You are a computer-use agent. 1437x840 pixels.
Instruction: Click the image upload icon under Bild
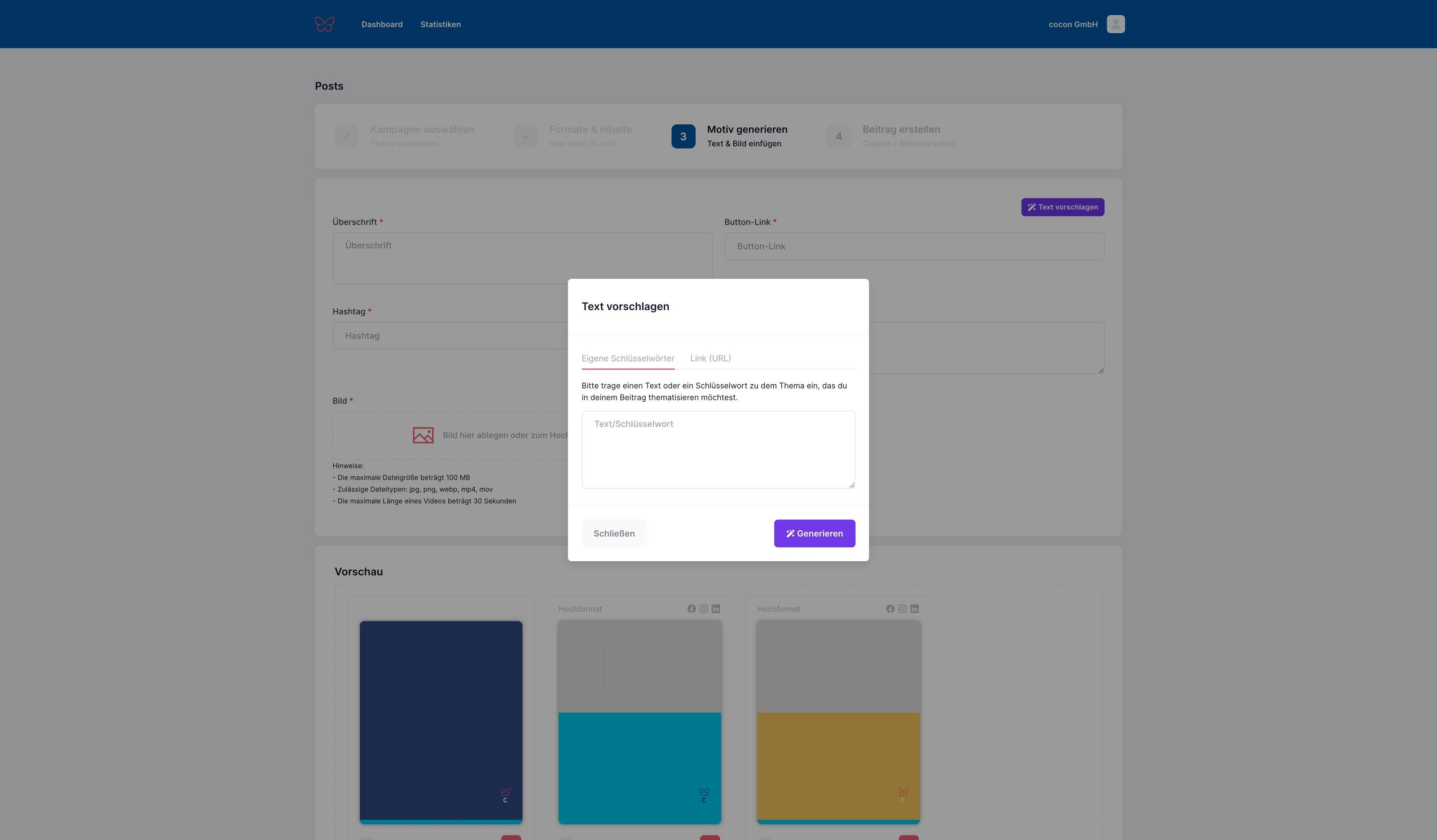point(423,435)
